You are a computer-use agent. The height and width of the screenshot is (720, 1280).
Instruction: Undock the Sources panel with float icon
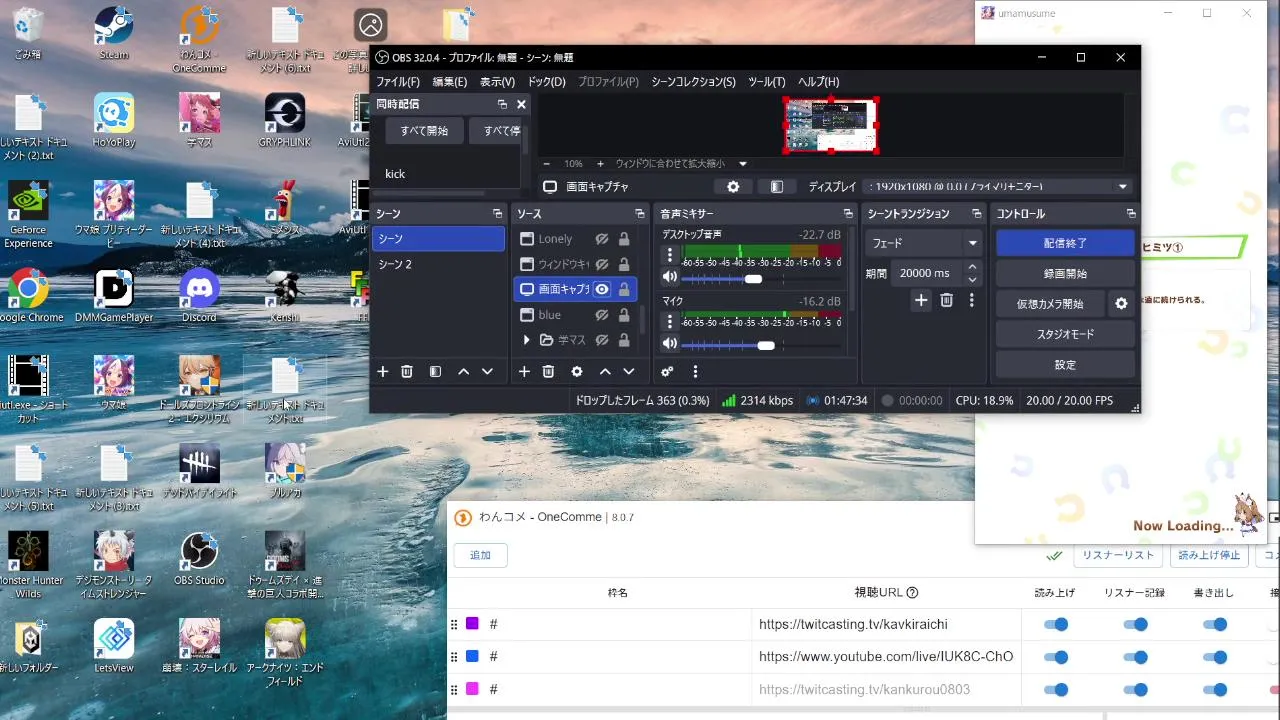[640, 214]
